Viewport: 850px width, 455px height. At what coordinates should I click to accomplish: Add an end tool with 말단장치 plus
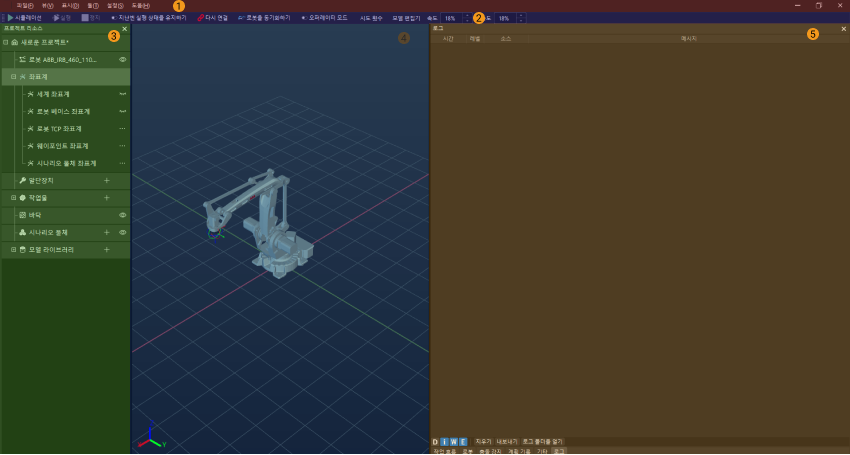coord(107,181)
